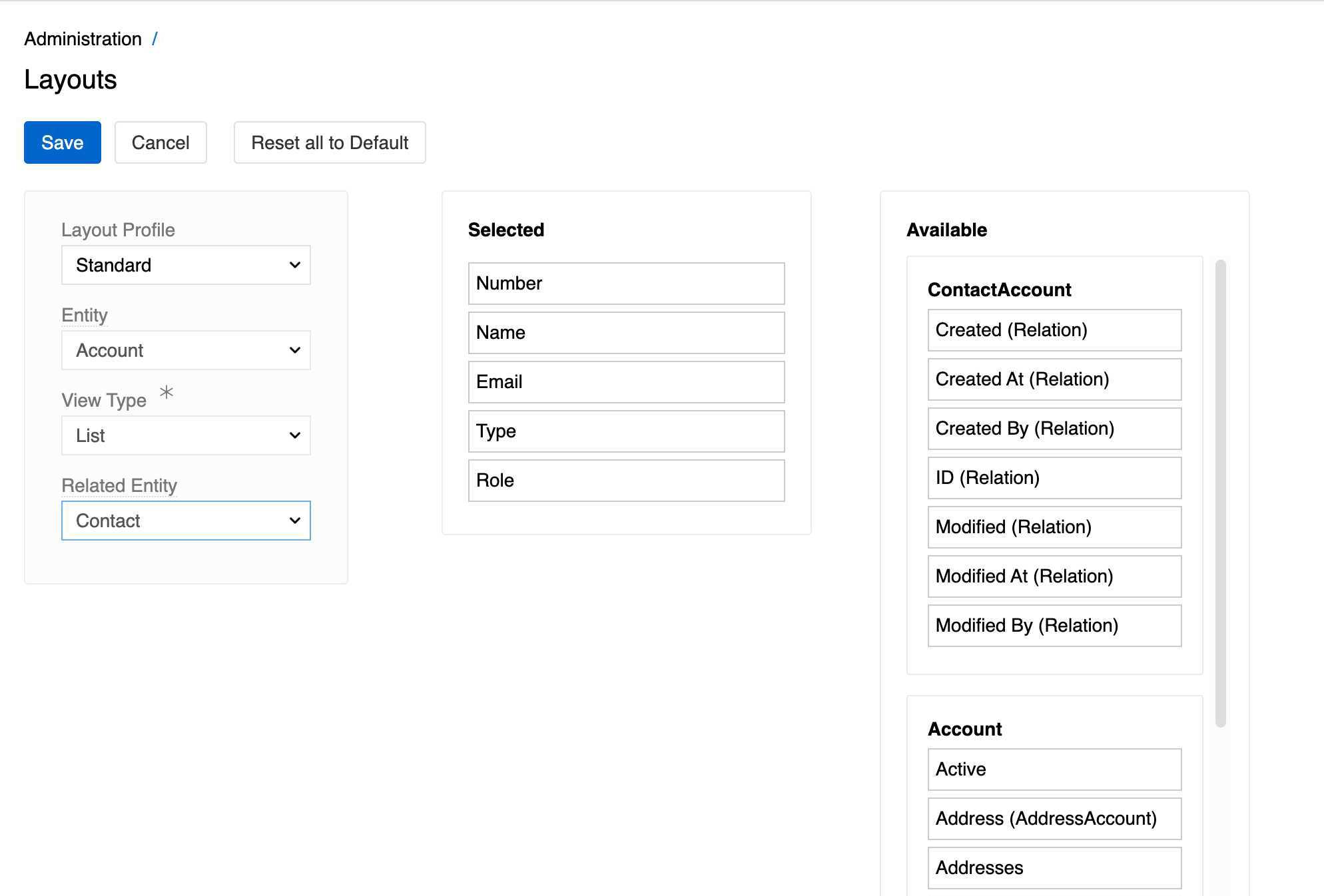This screenshot has height=896, width=1324.
Task: Click Reset all to Default
Action: 329,142
